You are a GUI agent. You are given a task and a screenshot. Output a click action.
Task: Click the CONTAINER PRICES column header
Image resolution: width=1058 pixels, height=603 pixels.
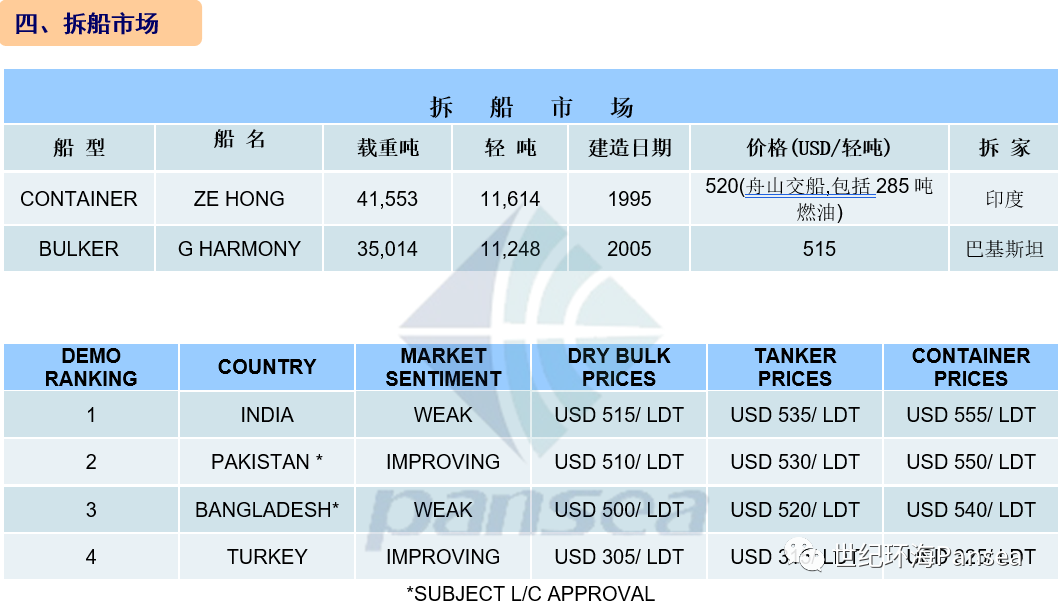pyautogui.click(x=970, y=367)
